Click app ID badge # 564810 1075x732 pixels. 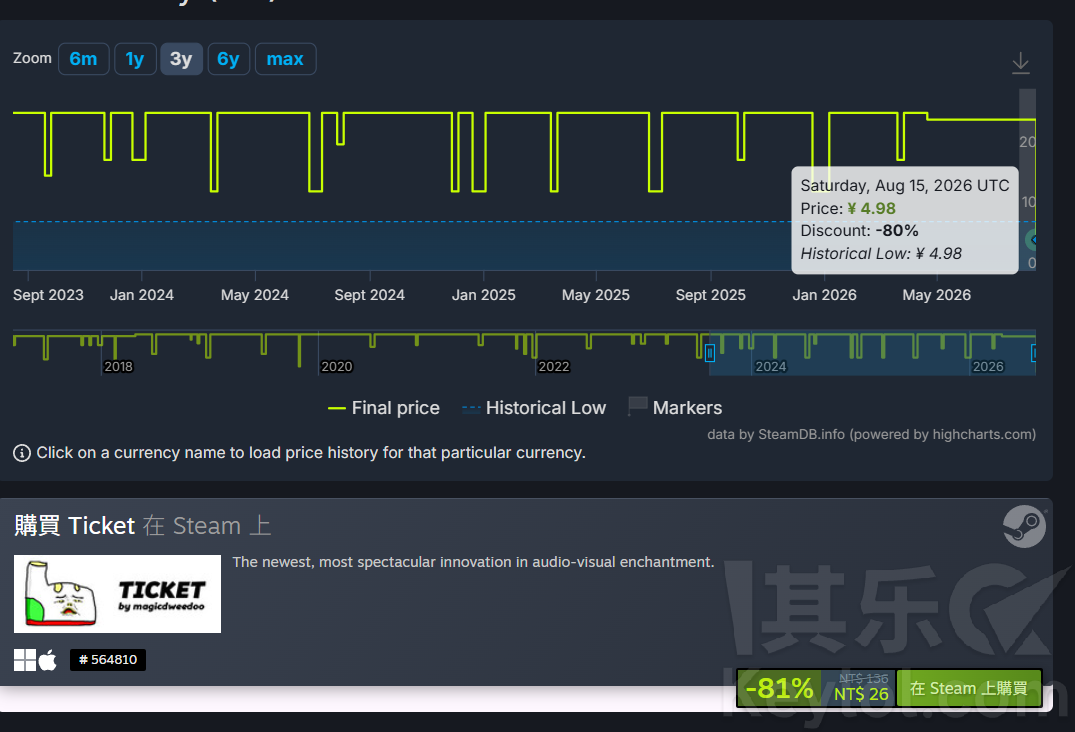pos(108,660)
